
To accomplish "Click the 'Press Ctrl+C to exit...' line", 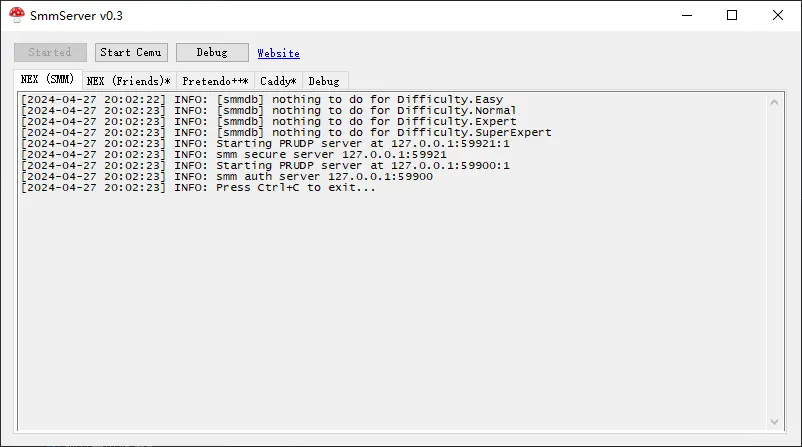I will point(198,187).
